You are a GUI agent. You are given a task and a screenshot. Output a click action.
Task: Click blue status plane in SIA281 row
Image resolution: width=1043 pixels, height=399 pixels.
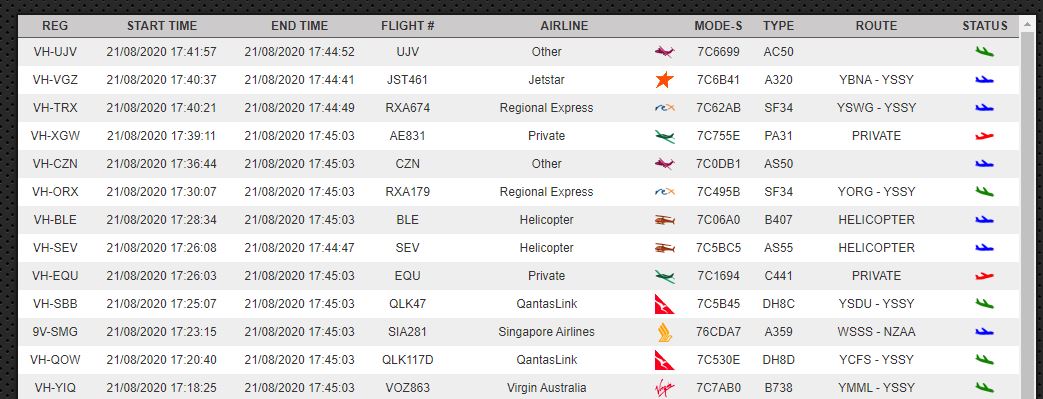tap(984, 332)
